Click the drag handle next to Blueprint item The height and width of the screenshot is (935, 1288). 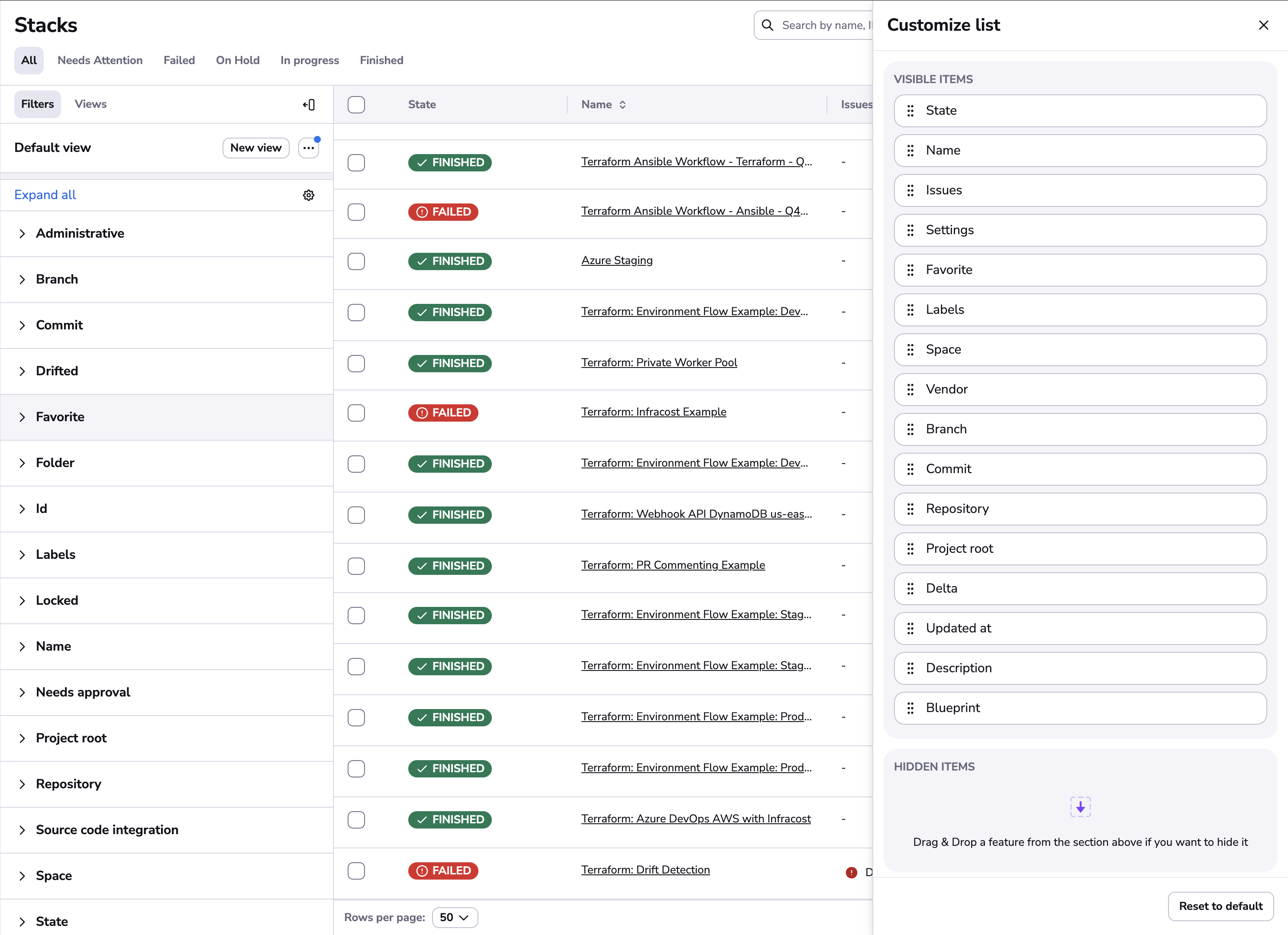tap(910, 708)
